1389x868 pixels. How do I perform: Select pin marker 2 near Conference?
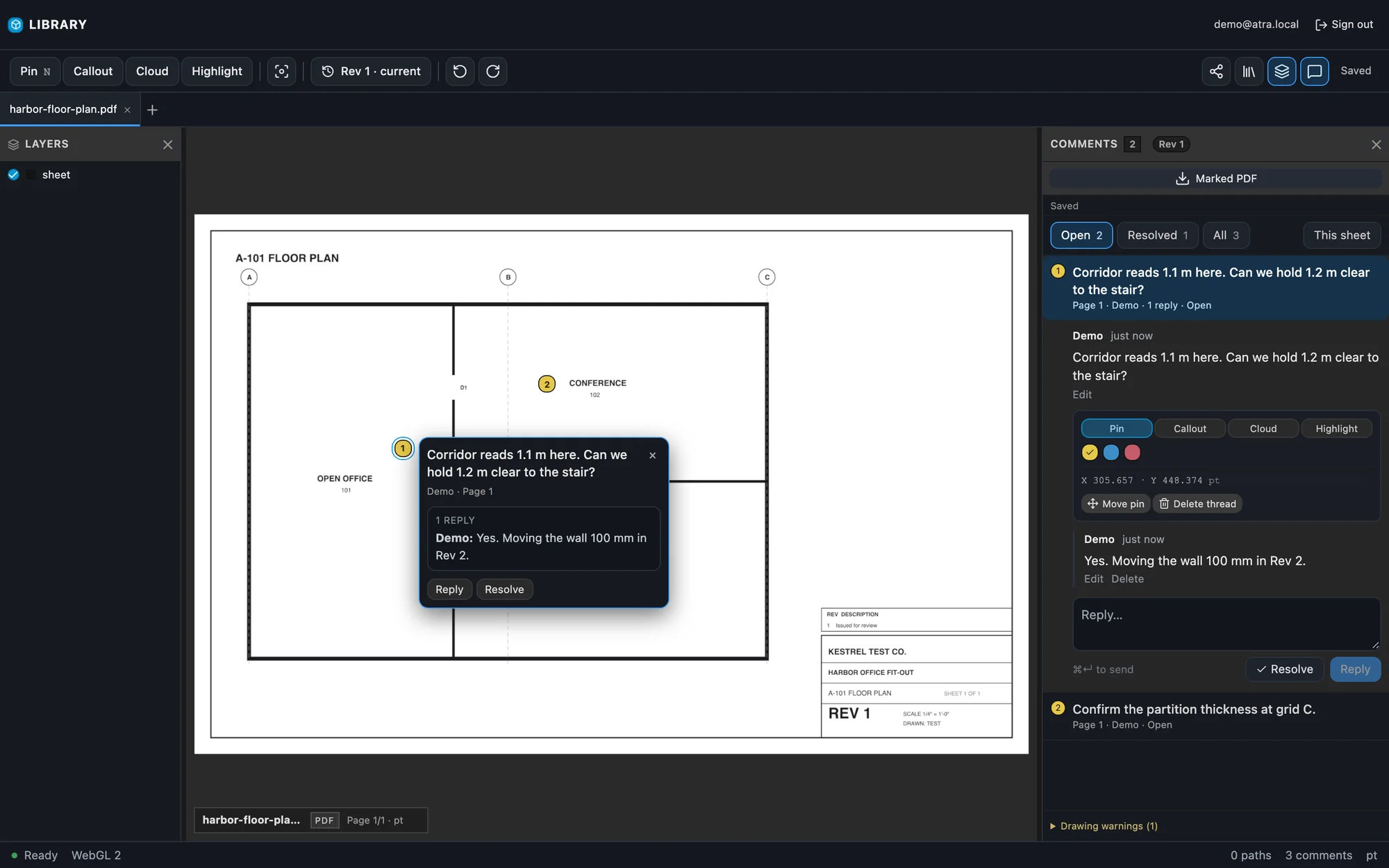[547, 384]
